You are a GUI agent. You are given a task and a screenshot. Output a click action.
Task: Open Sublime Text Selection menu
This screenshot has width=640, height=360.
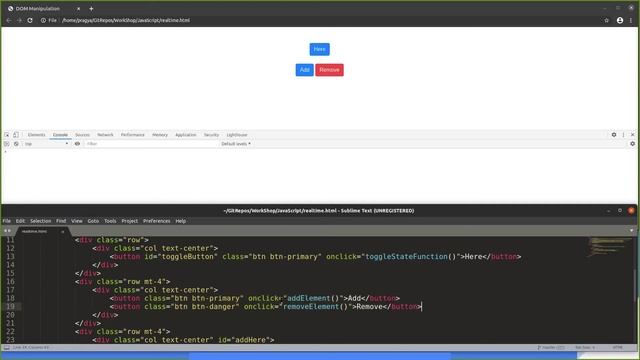[x=40, y=221]
